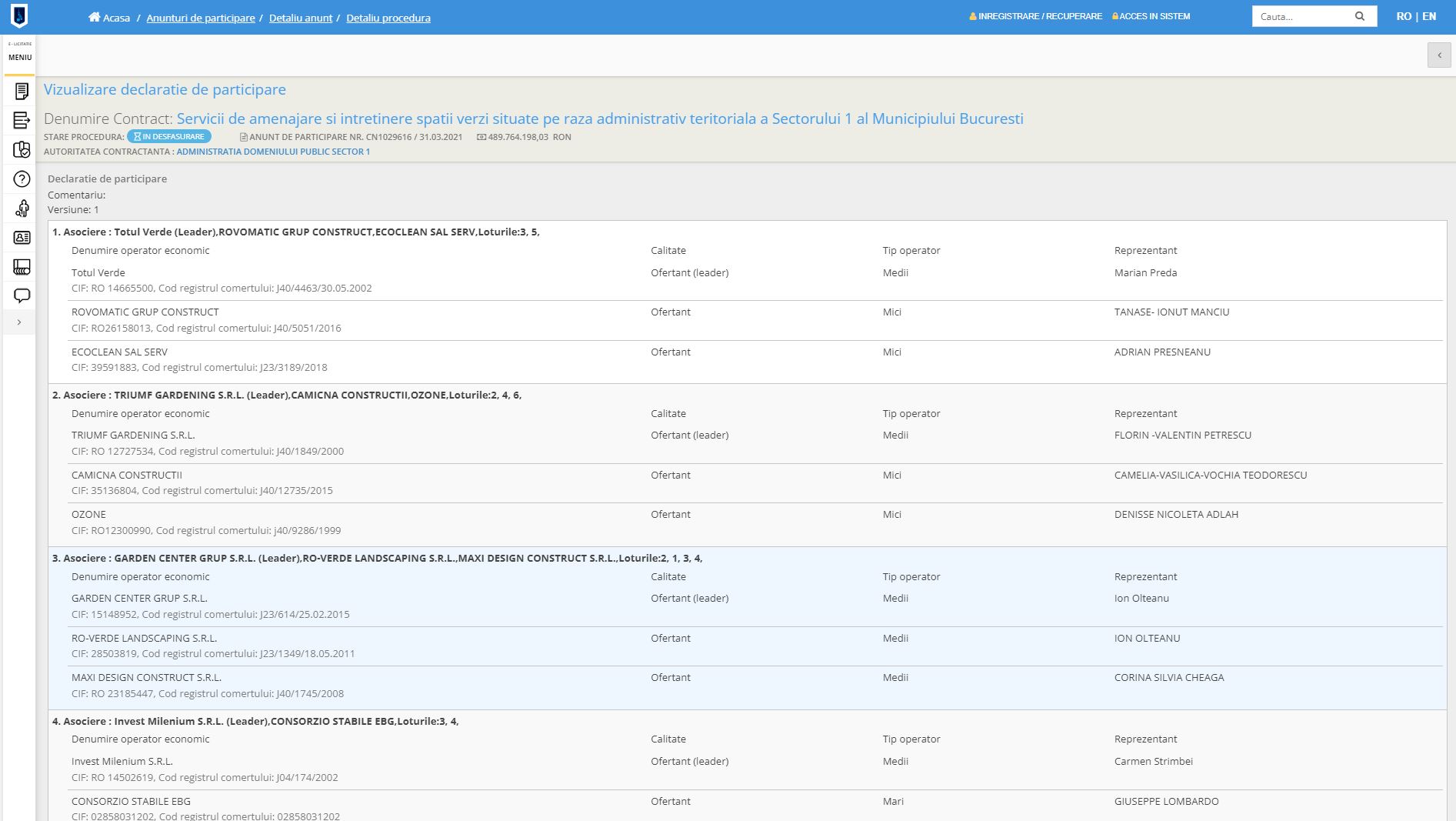Open list-with-arrow icon in sidebar

[x=22, y=120]
